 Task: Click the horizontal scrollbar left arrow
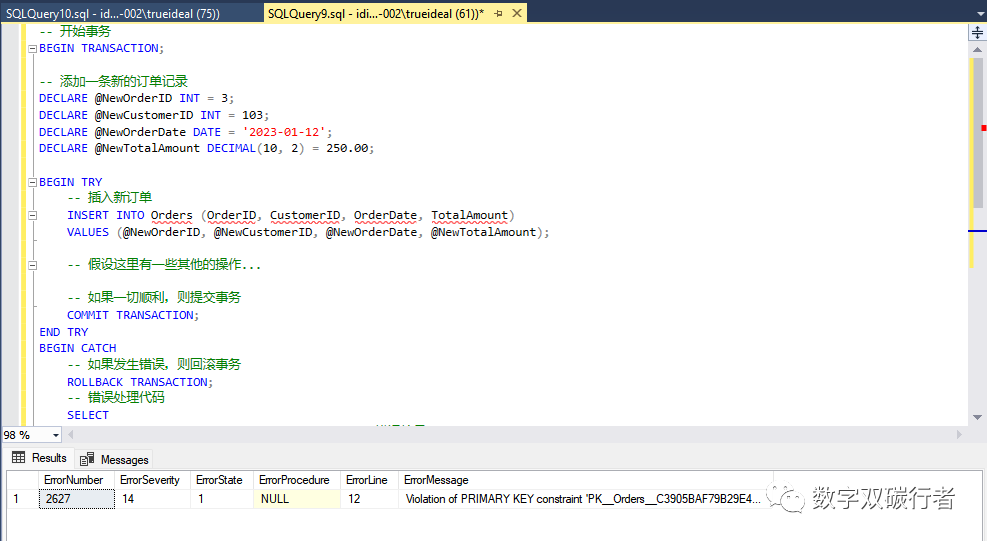(70, 435)
